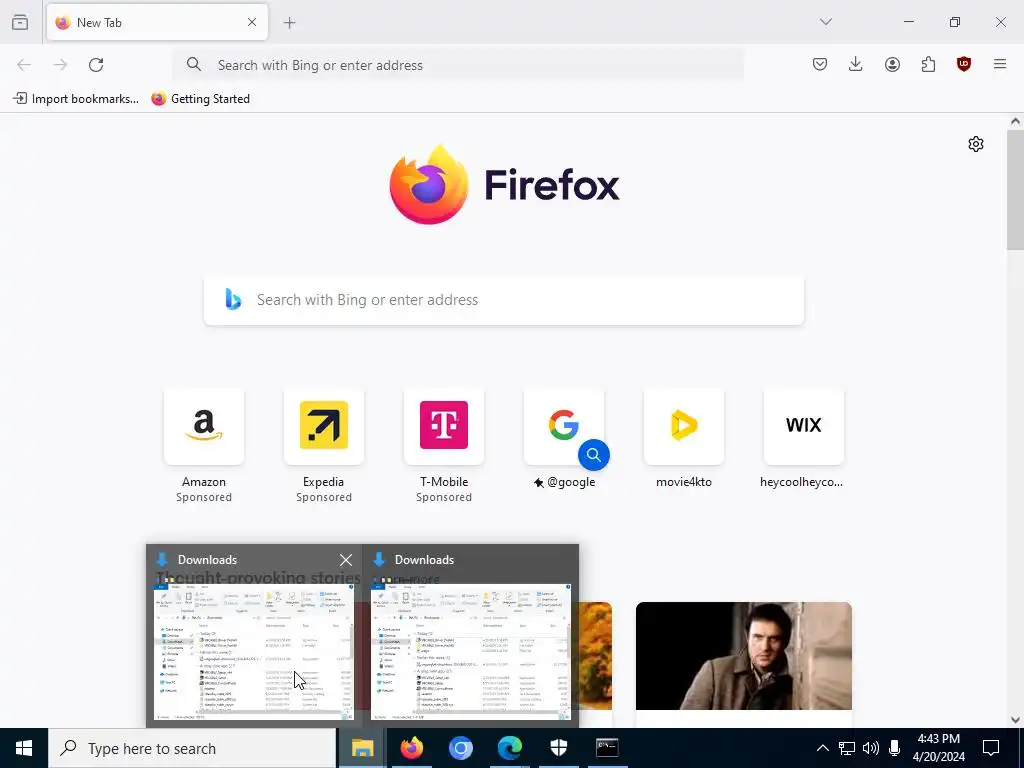This screenshot has width=1024, height=768.
Task: Reload the current page
Action: (x=96, y=65)
